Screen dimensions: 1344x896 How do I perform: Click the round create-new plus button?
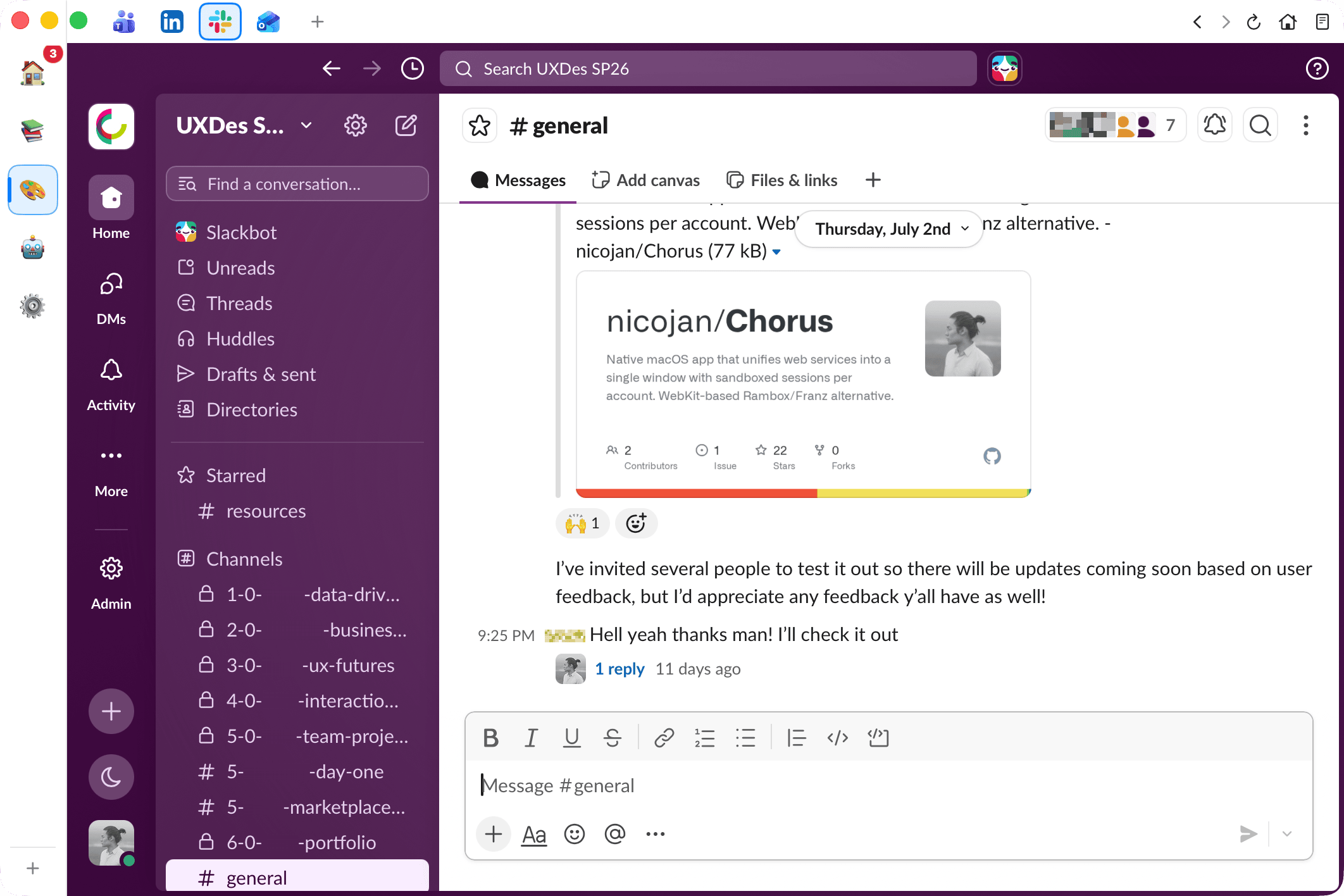[111, 711]
